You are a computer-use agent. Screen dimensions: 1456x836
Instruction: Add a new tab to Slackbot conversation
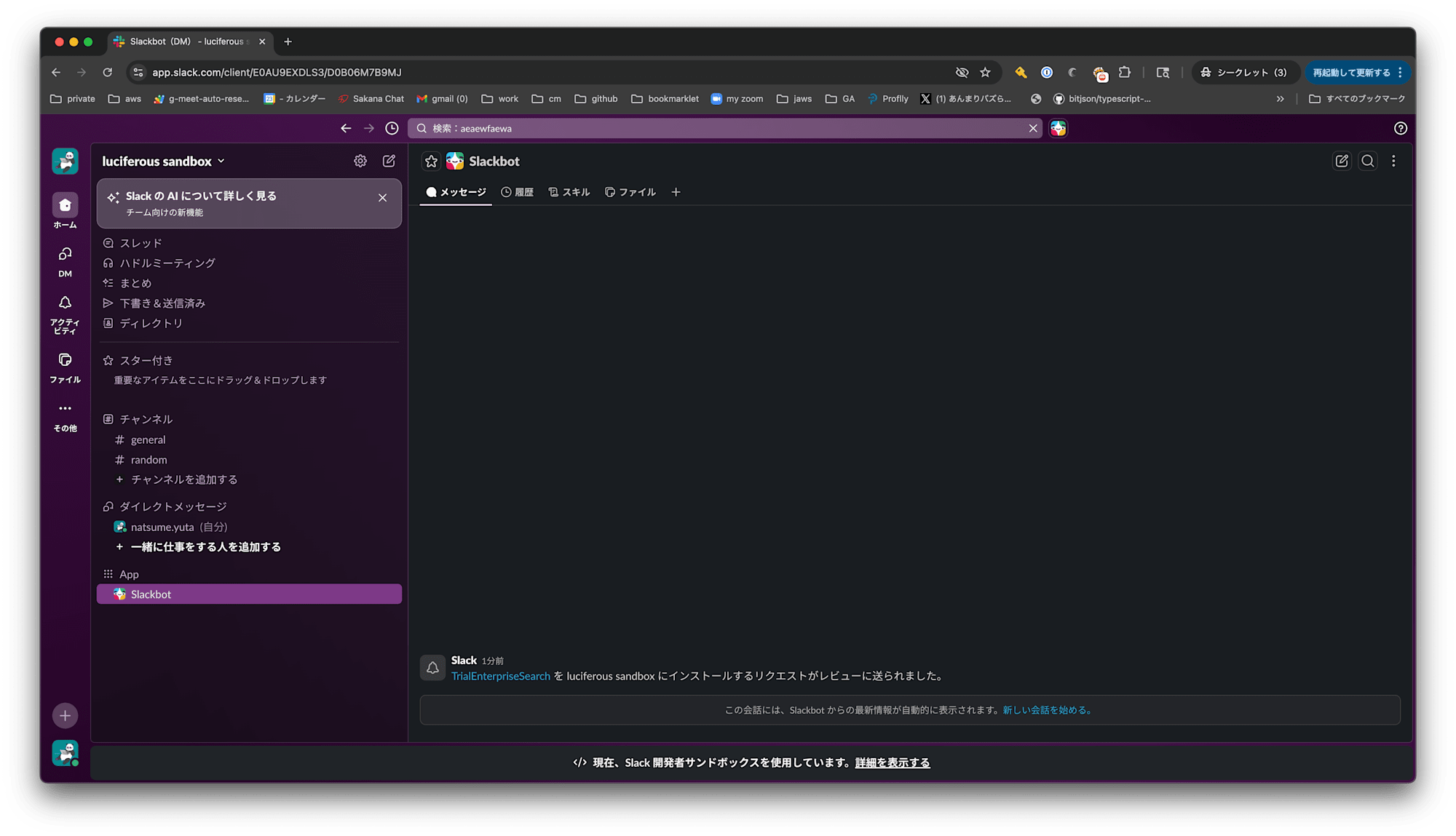pyautogui.click(x=676, y=192)
